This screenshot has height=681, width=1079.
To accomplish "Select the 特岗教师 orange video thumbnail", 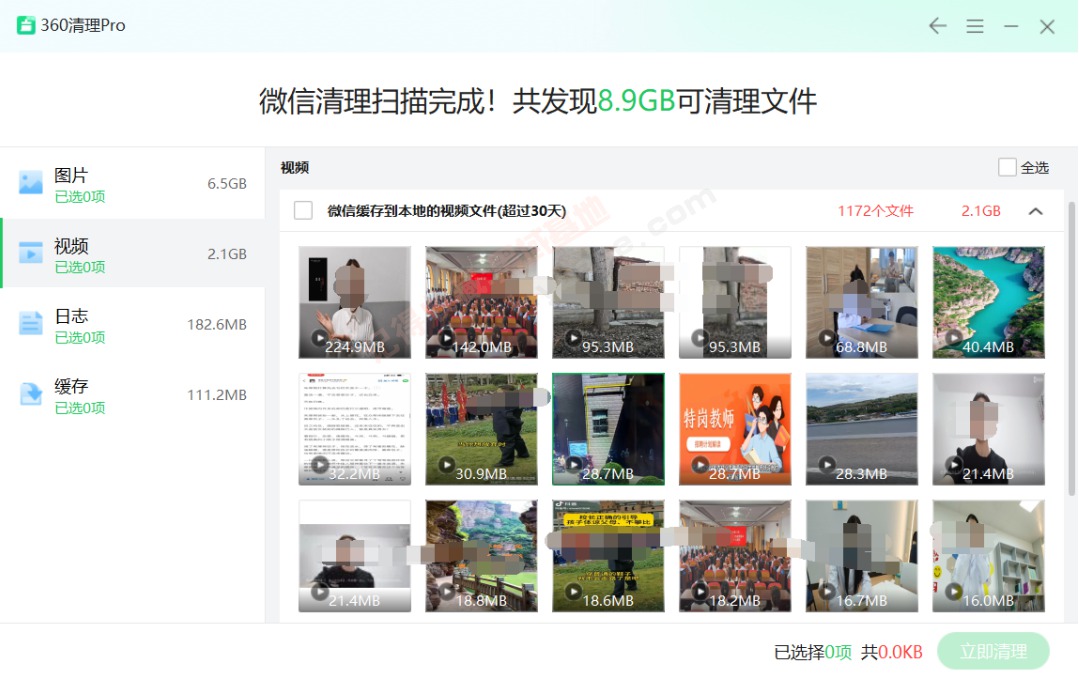I will click(735, 429).
